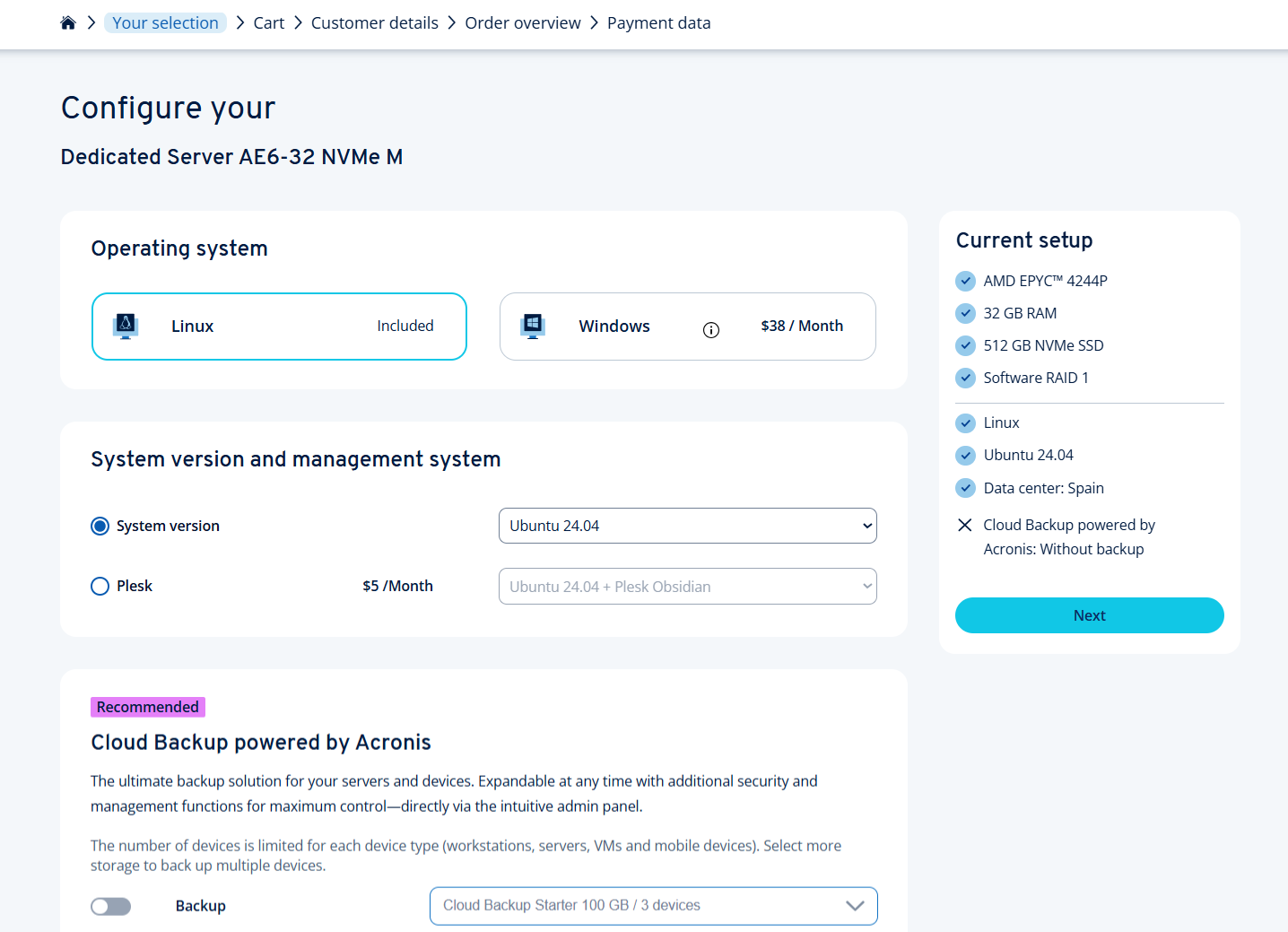Screen dimensions: 1288x932
Task: Go to the Order overview breadcrumb step
Action: [x=523, y=22]
